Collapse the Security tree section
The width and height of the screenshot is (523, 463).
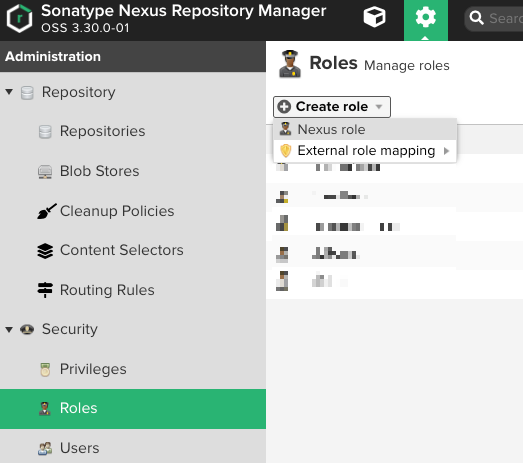9,330
